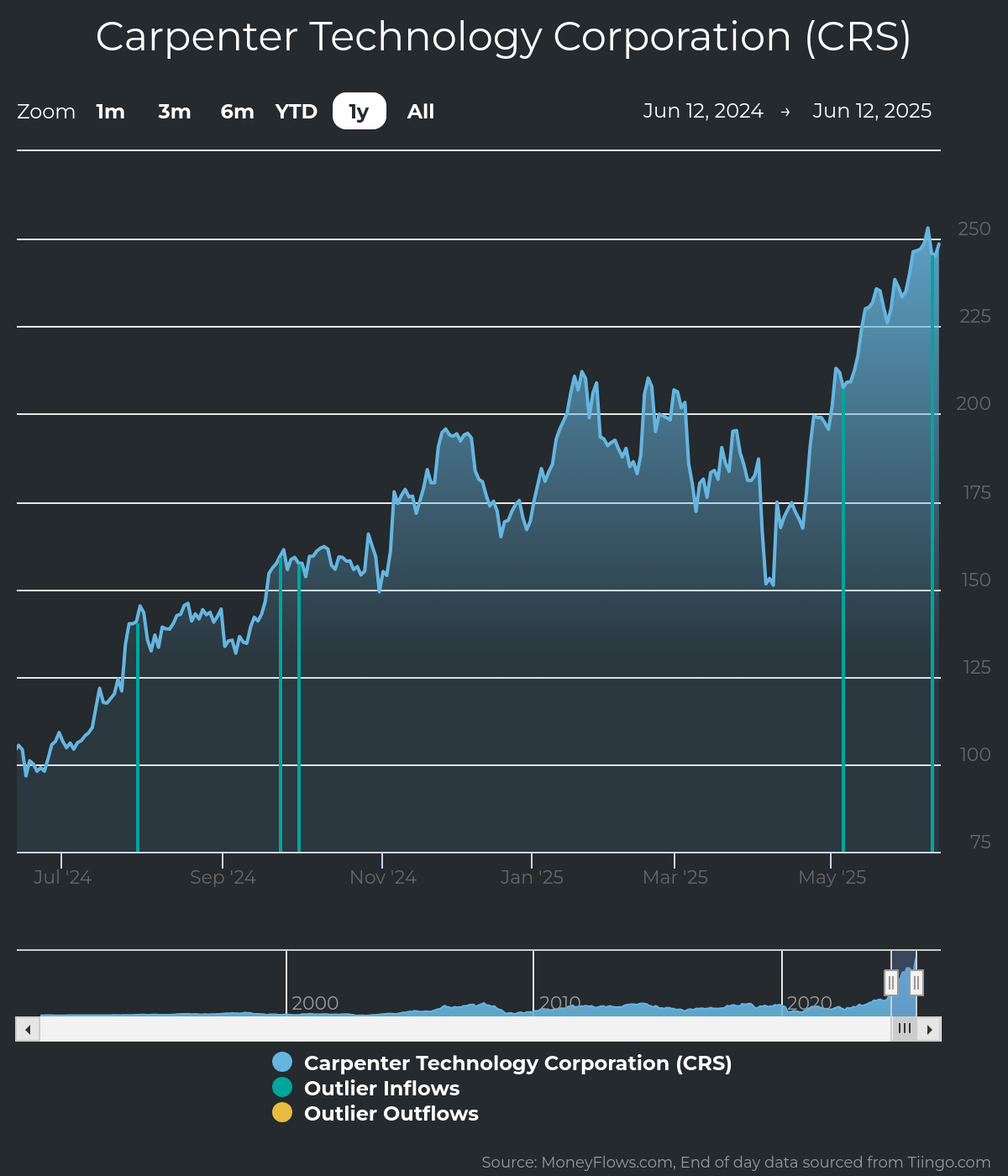Click the Jan '25 axis label

(x=532, y=877)
